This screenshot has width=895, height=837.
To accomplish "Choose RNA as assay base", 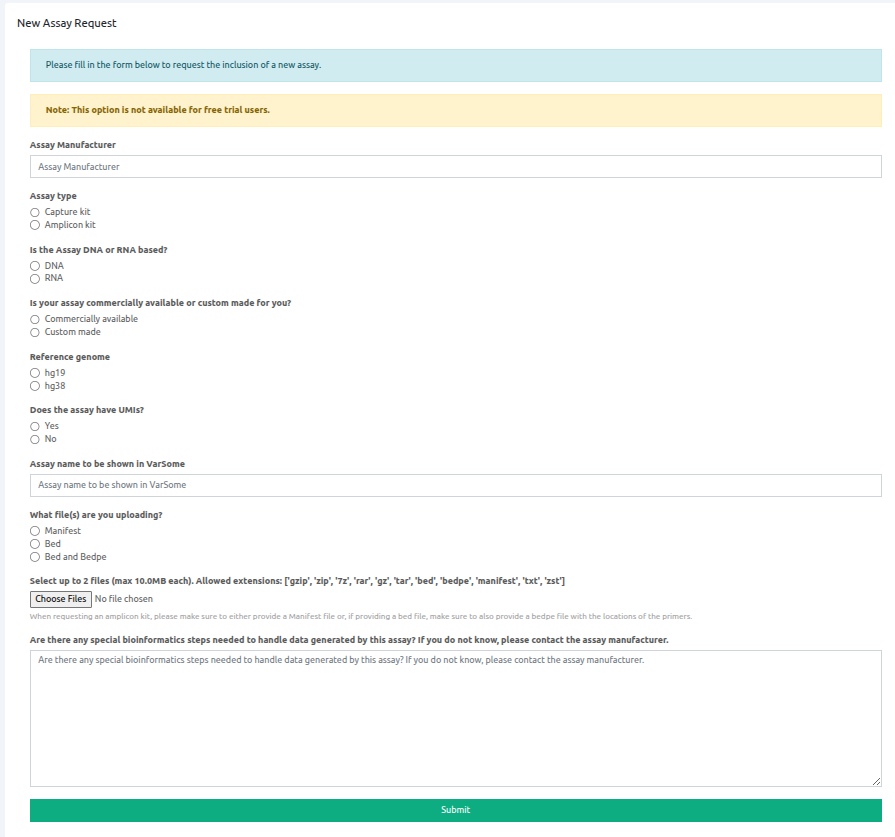I will click(x=35, y=279).
